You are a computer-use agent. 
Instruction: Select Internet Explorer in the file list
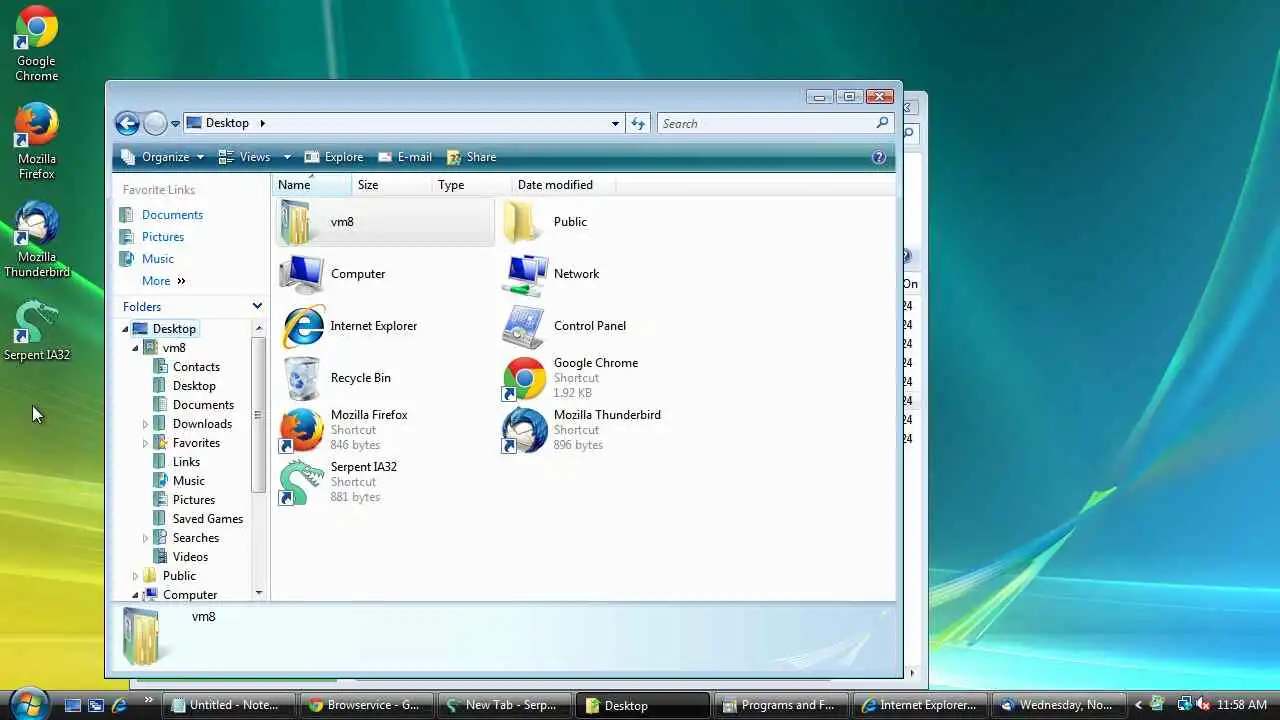tap(348, 326)
